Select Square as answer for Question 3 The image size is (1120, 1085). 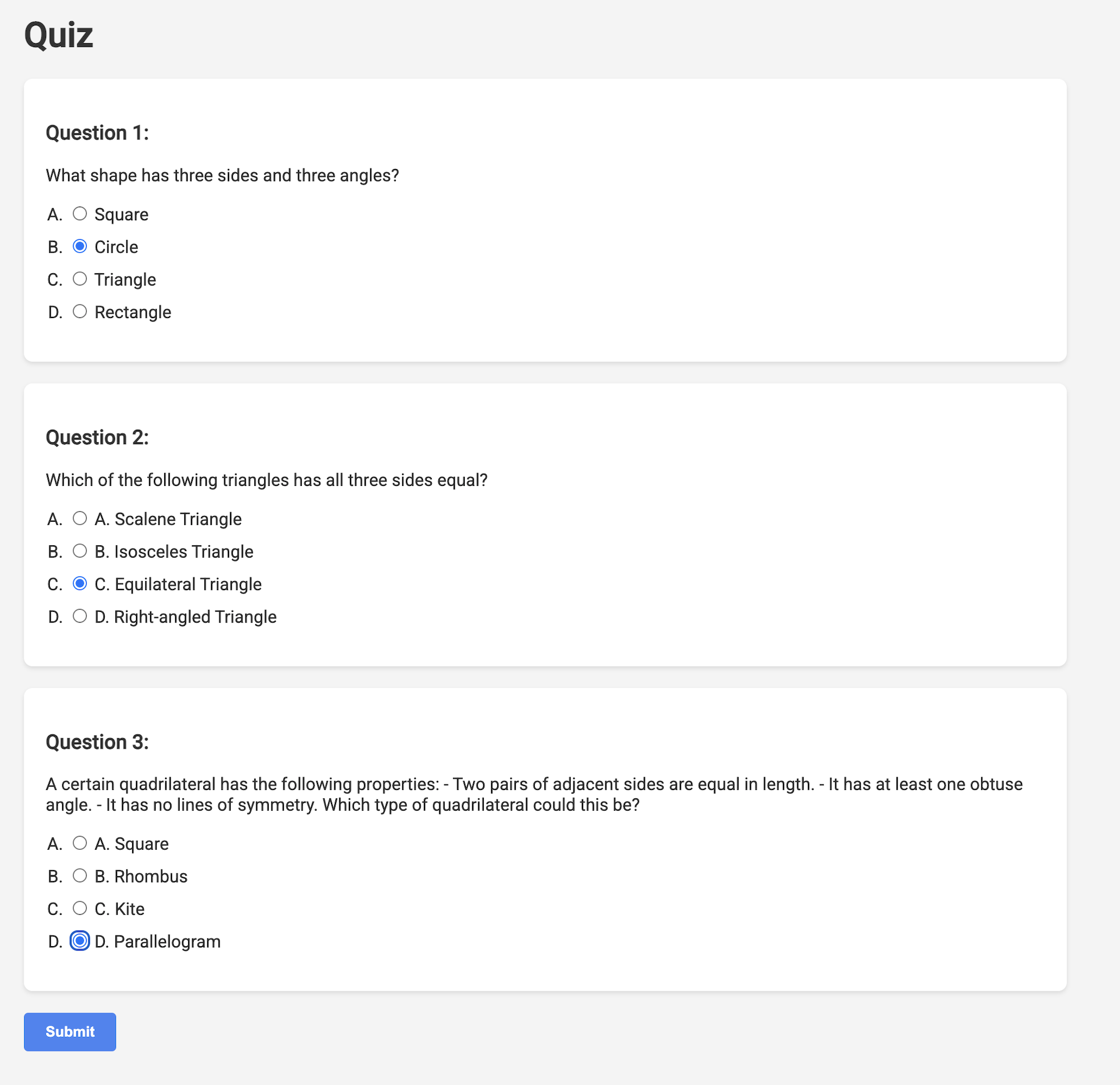click(x=80, y=843)
